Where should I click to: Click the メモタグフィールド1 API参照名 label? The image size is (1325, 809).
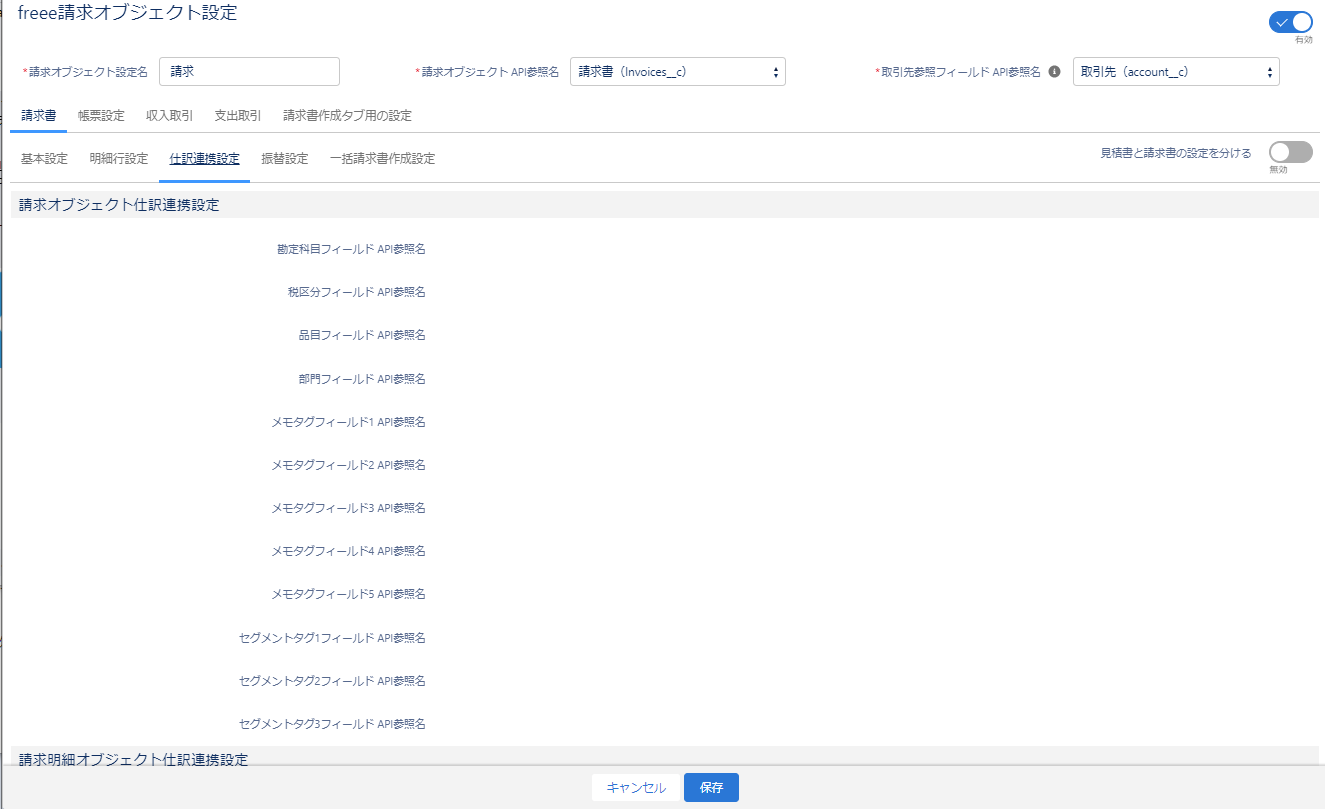tap(348, 422)
